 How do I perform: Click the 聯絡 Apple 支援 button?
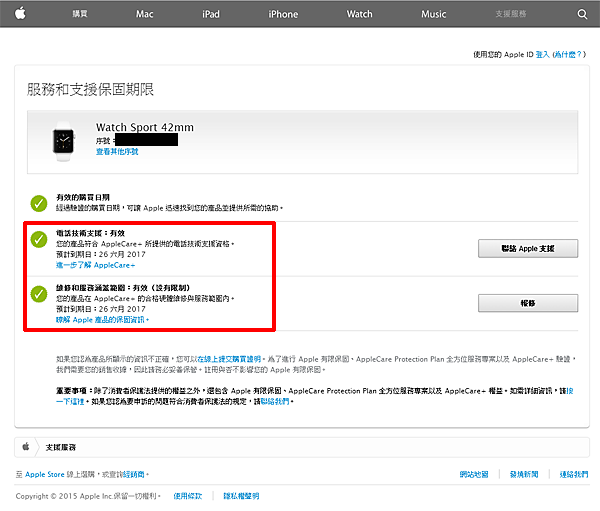[528, 248]
